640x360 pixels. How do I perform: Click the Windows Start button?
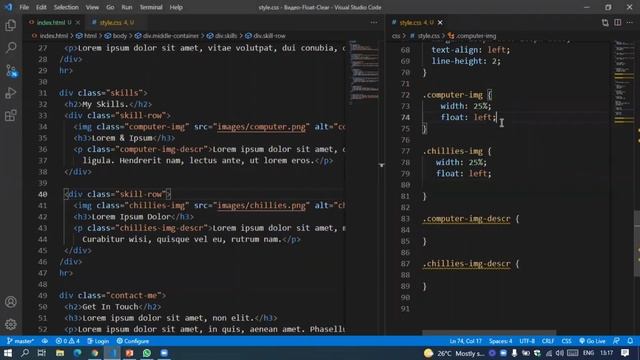8,353
